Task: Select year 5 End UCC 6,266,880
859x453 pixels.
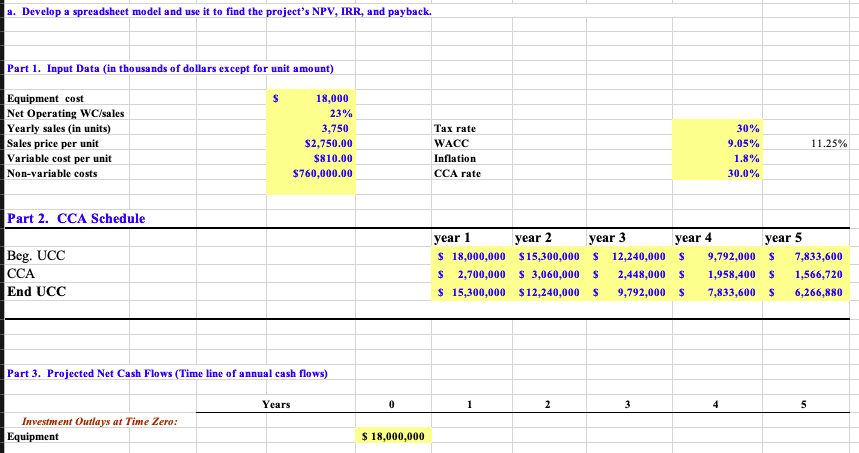Action: point(805,293)
